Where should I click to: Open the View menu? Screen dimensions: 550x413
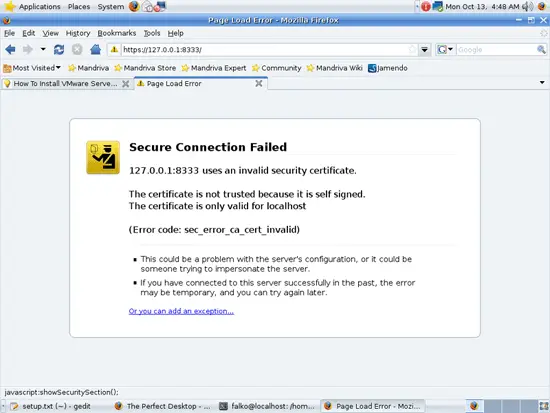(x=51, y=33)
